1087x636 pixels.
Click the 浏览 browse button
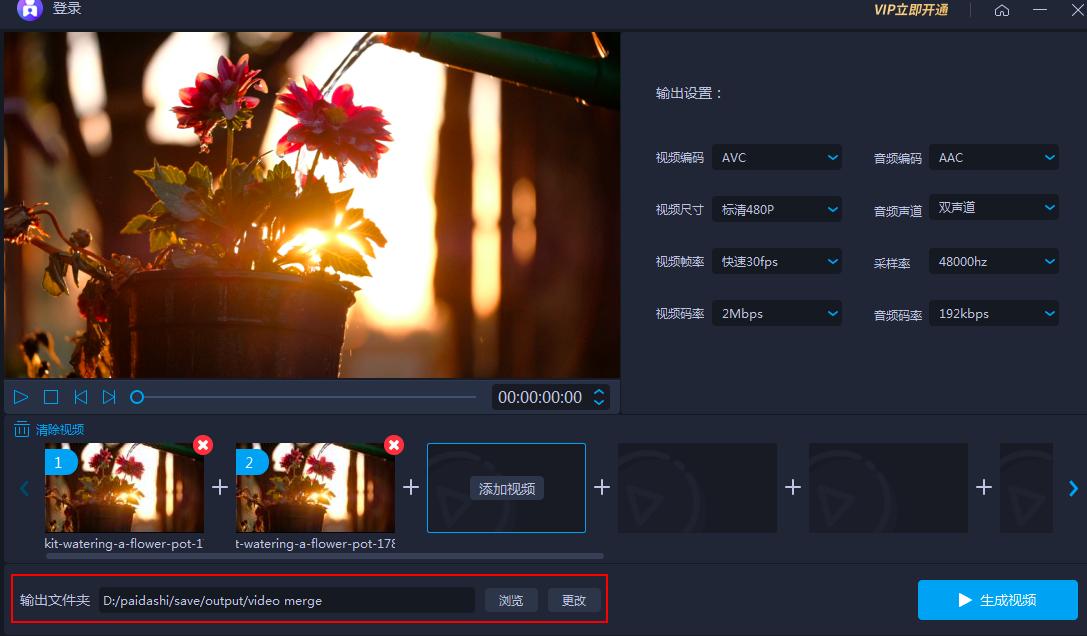pos(511,600)
